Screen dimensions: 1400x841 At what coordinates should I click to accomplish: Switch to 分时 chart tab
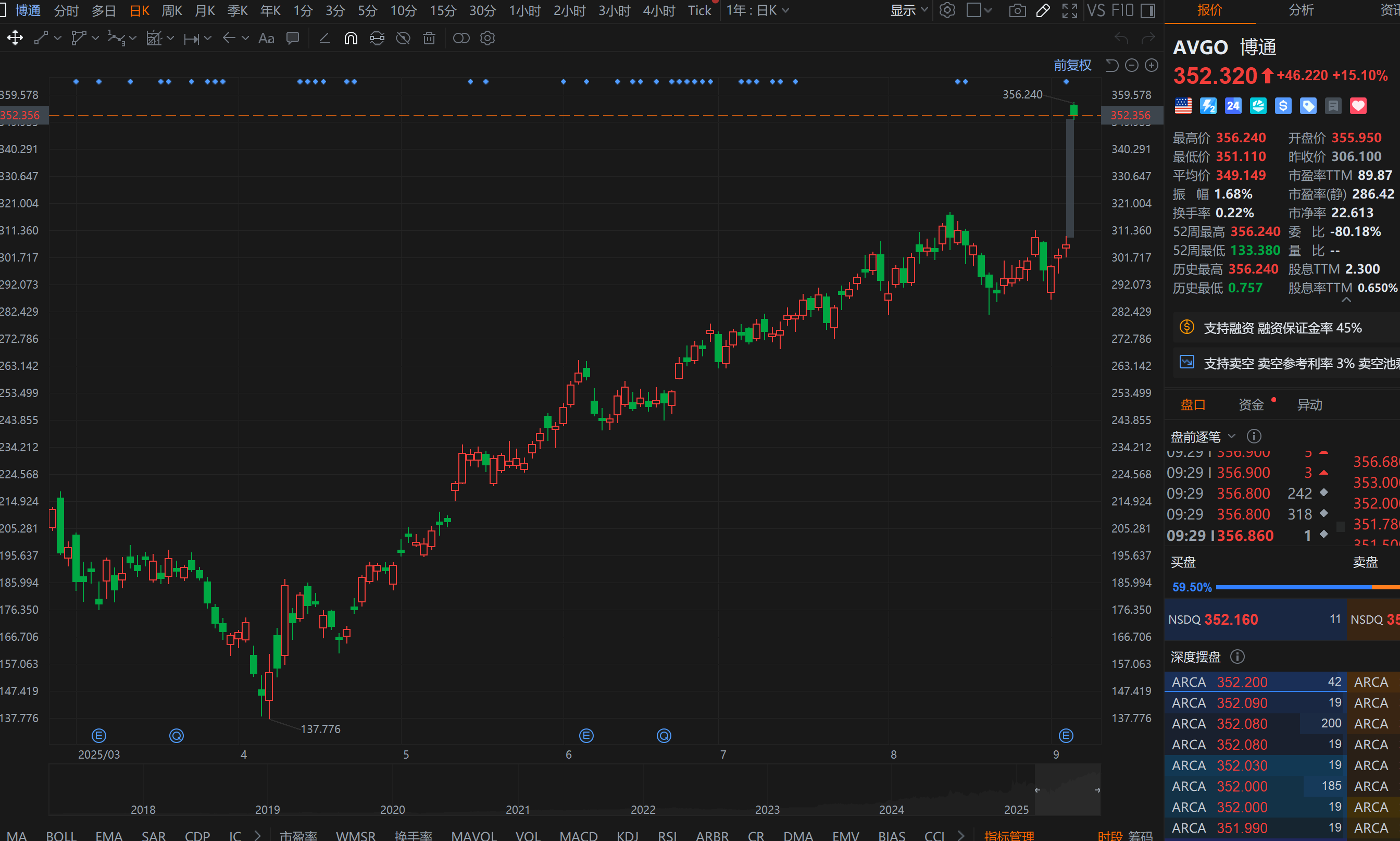pyautogui.click(x=66, y=10)
